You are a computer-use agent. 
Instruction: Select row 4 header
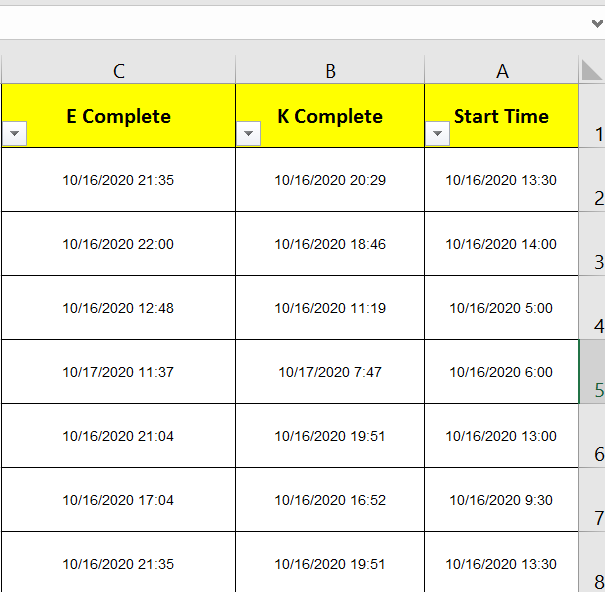[592, 308]
